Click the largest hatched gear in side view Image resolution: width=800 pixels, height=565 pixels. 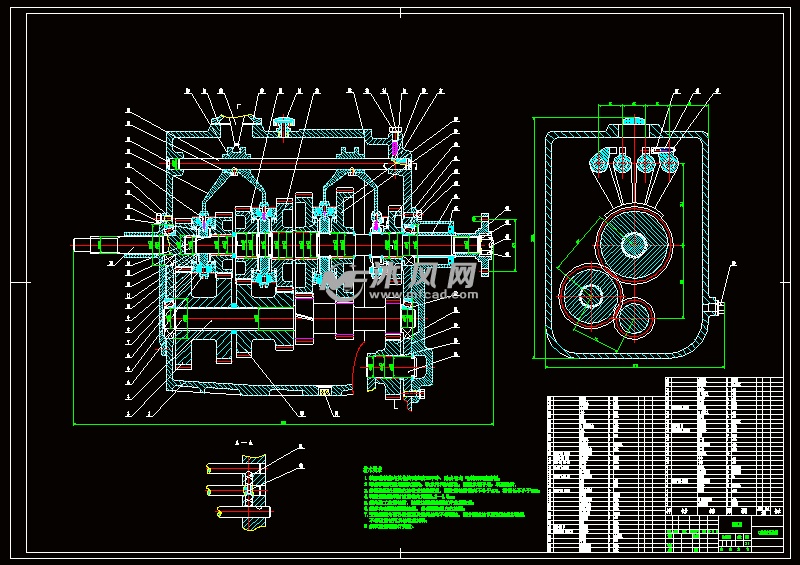tap(635, 243)
